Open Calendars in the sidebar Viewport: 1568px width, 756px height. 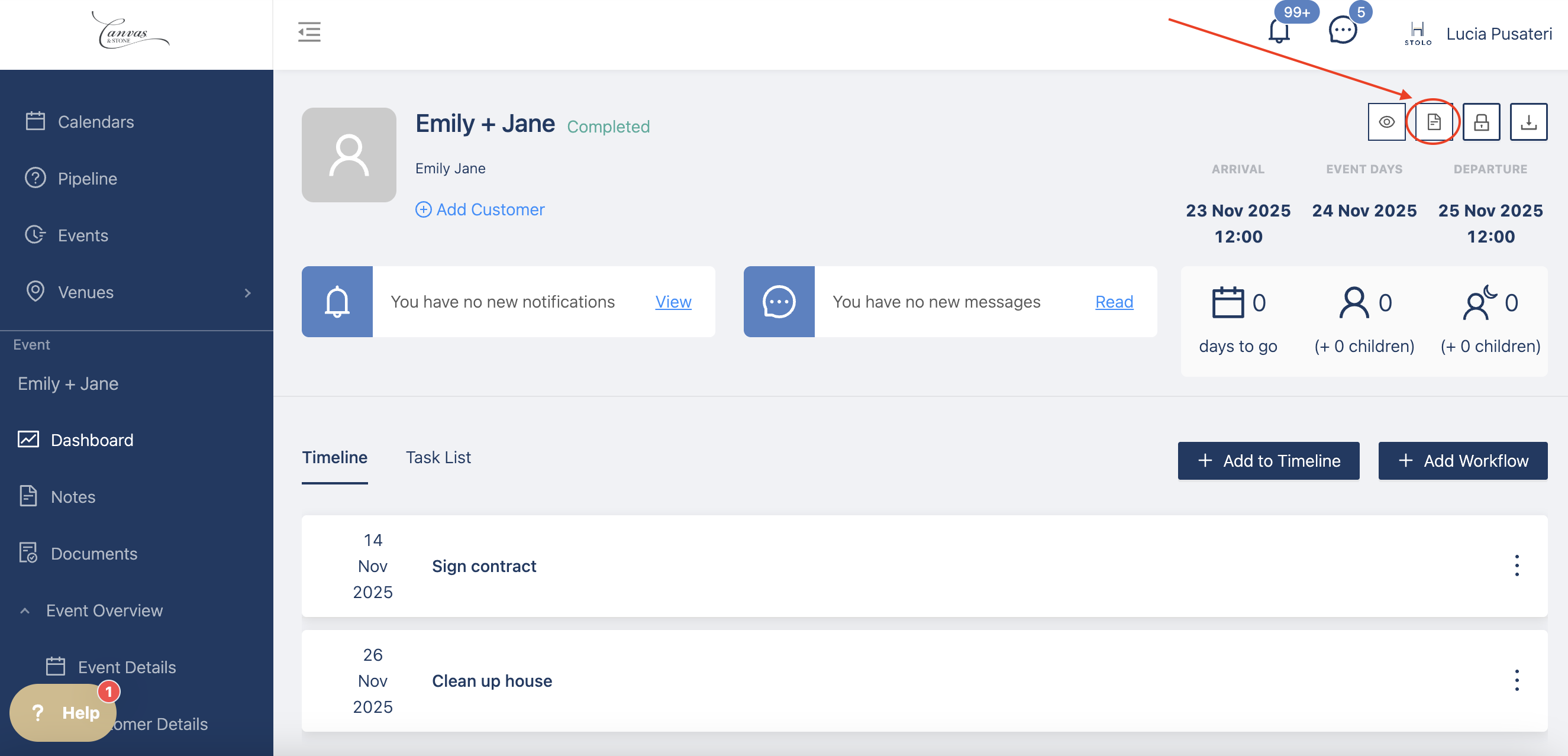(96, 122)
